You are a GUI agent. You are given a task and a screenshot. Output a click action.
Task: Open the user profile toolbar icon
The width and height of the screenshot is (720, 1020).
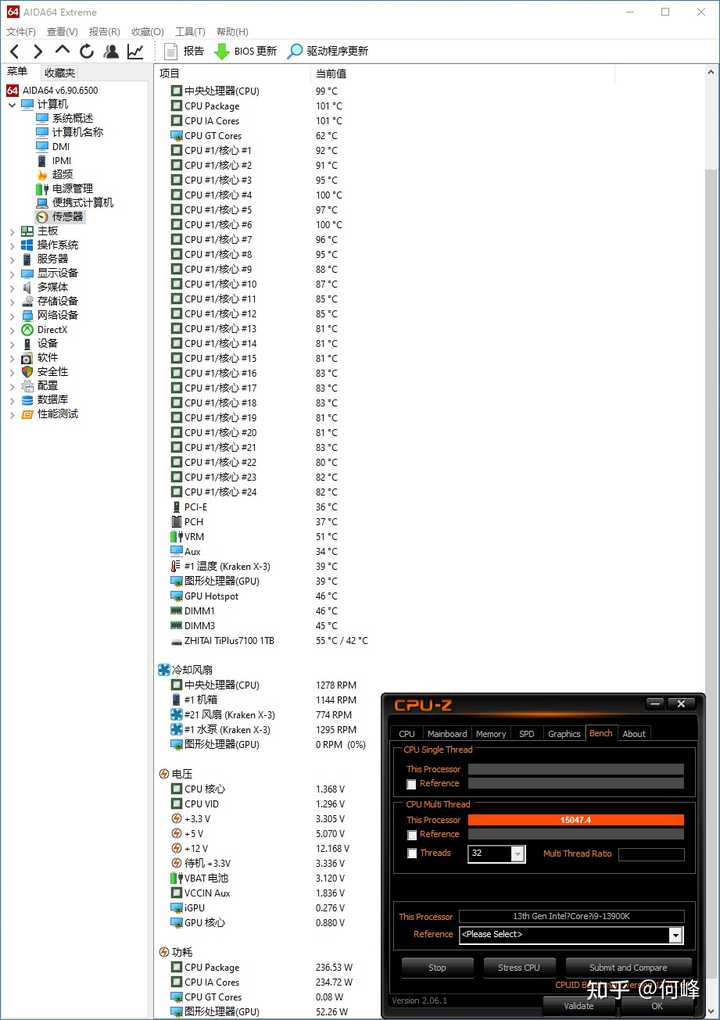click(111, 51)
